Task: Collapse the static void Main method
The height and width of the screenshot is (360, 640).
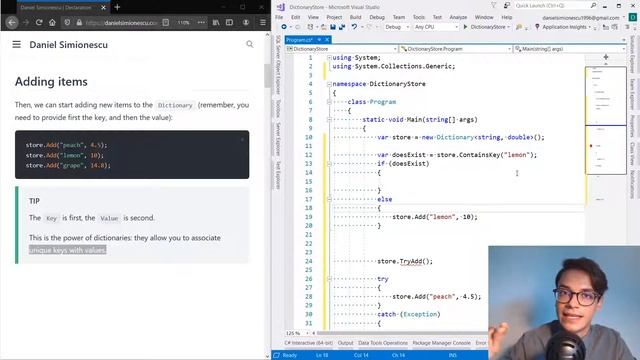Action: 329,120
